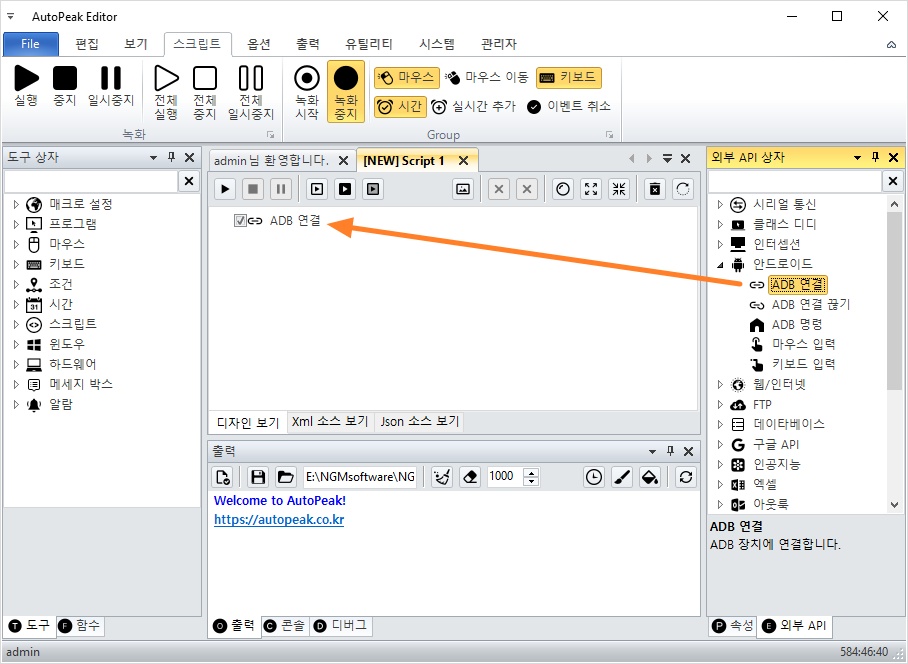This screenshot has width=908, height=664.
Task: Click the fullscreen expand icon in script toolbar
Action: point(591,189)
